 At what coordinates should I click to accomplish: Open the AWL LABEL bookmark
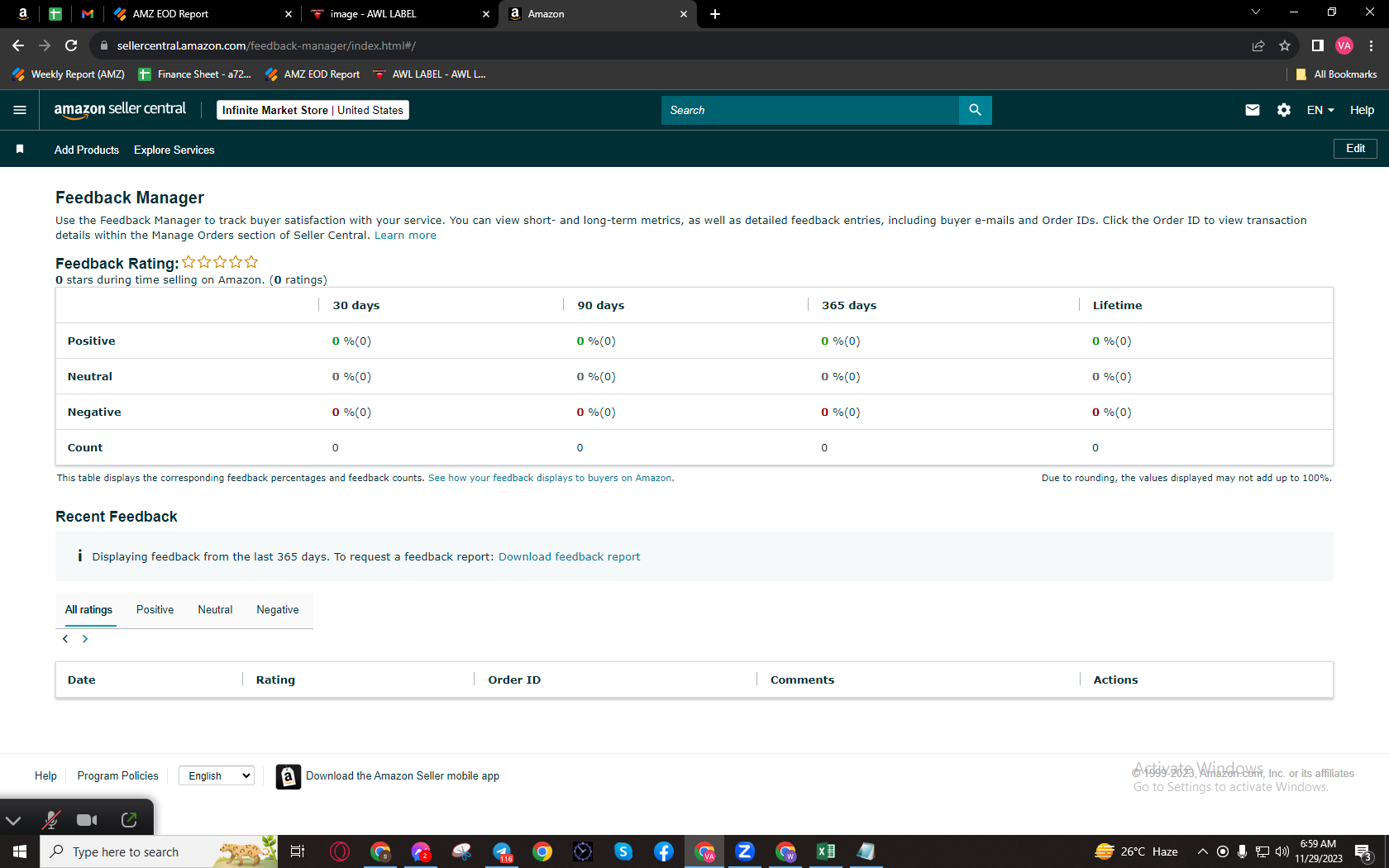pyautogui.click(x=430, y=74)
